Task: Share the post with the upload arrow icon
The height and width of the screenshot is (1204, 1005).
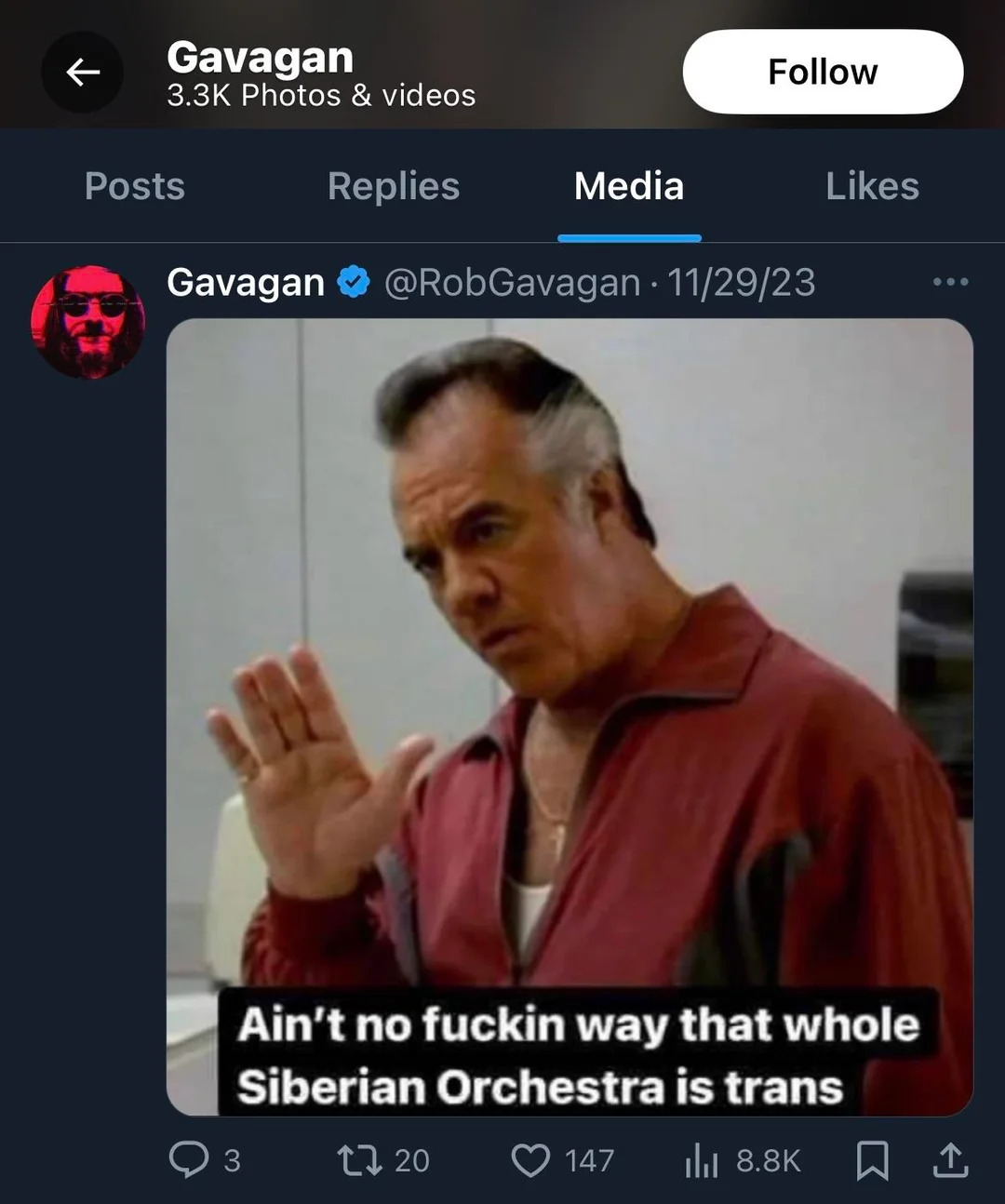Action: click(x=950, y=1159)
